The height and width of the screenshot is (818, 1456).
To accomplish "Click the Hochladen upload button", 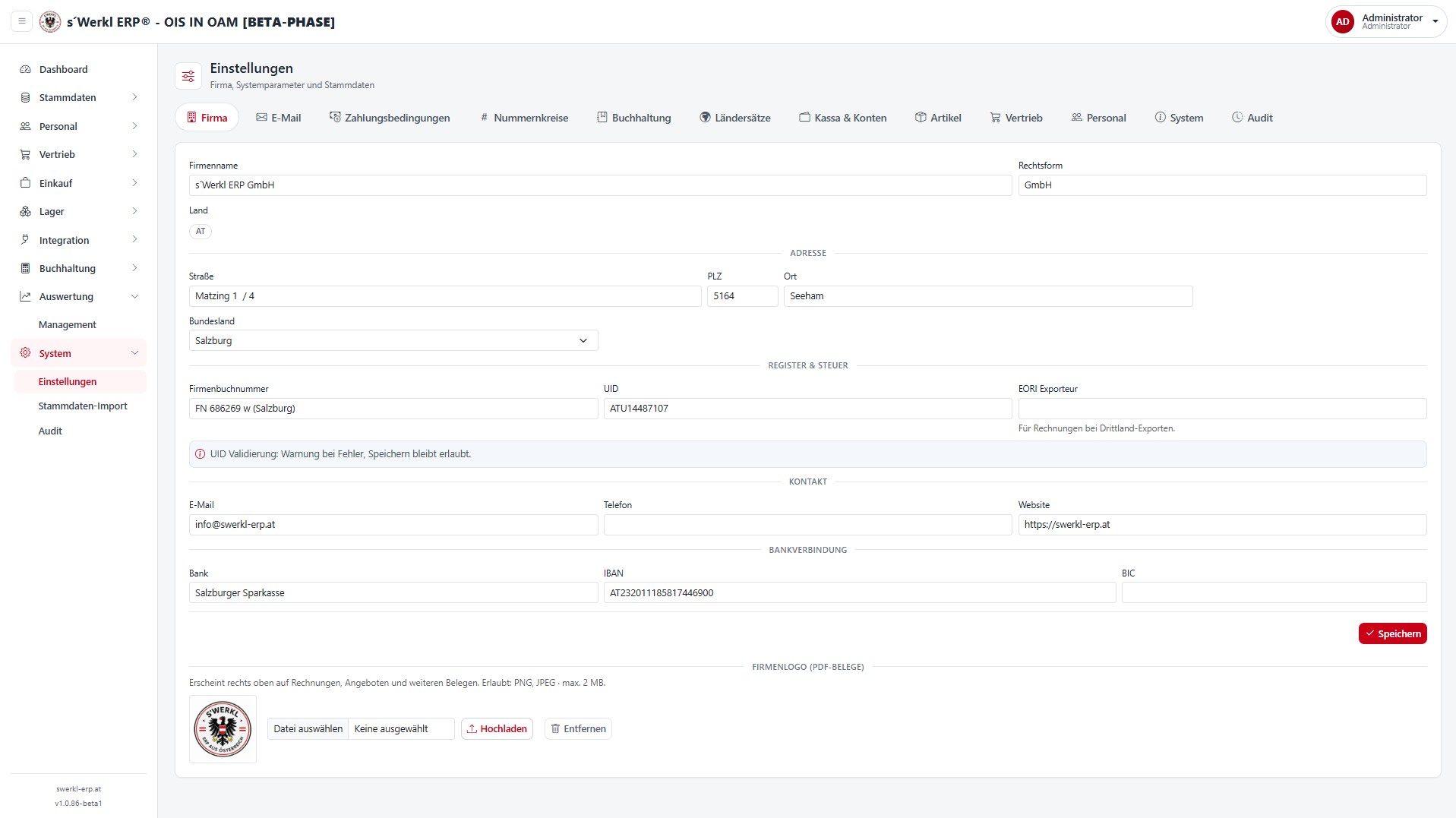I will click(497, 729).
